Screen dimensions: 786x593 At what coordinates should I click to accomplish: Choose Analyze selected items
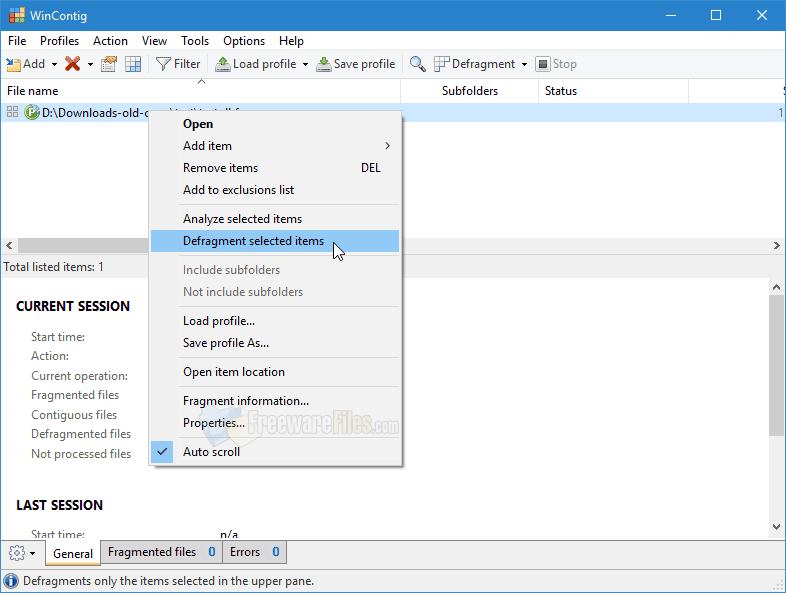tap(275, 219)
